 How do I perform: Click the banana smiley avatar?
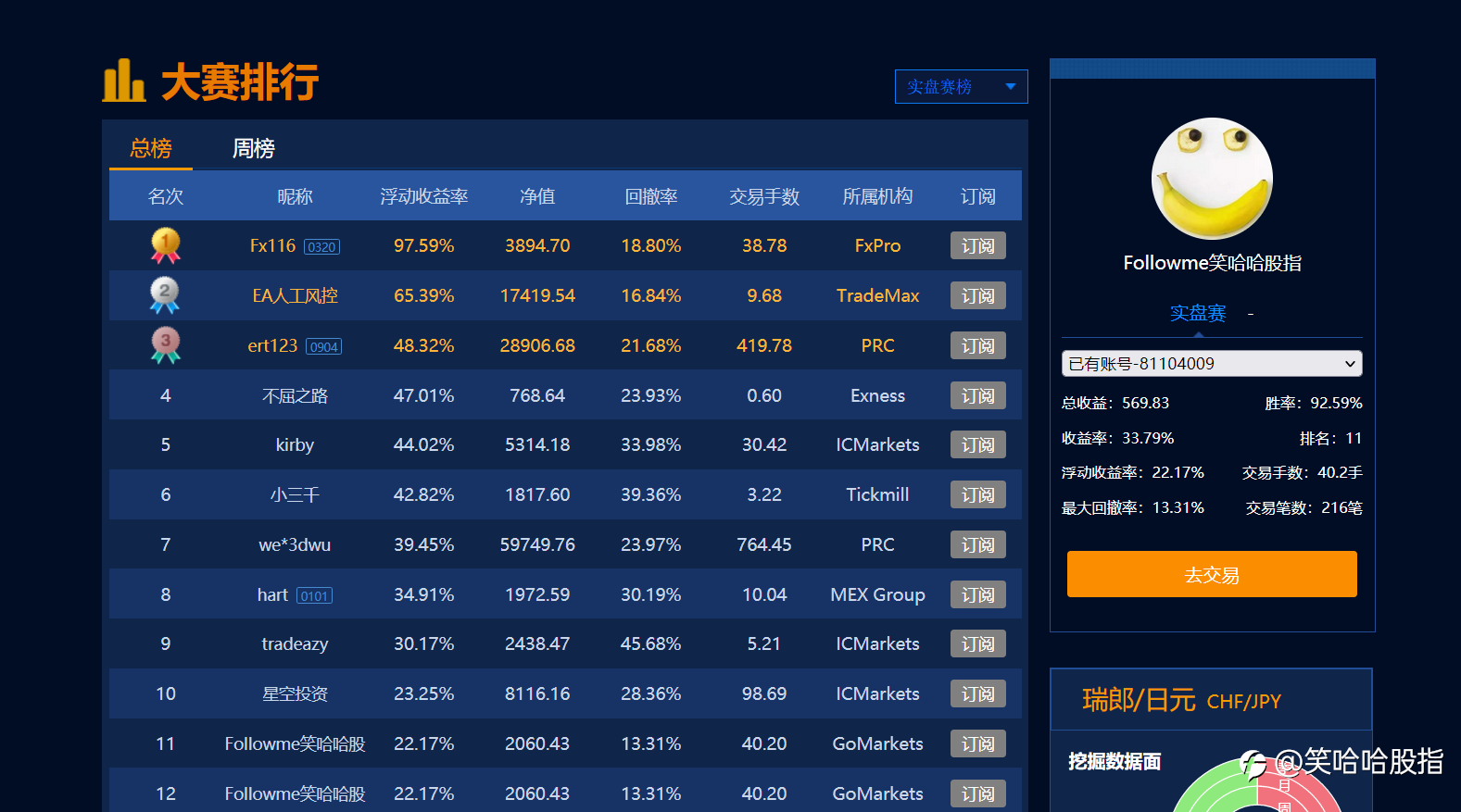pyautogui.click(x=1212, y=178)
